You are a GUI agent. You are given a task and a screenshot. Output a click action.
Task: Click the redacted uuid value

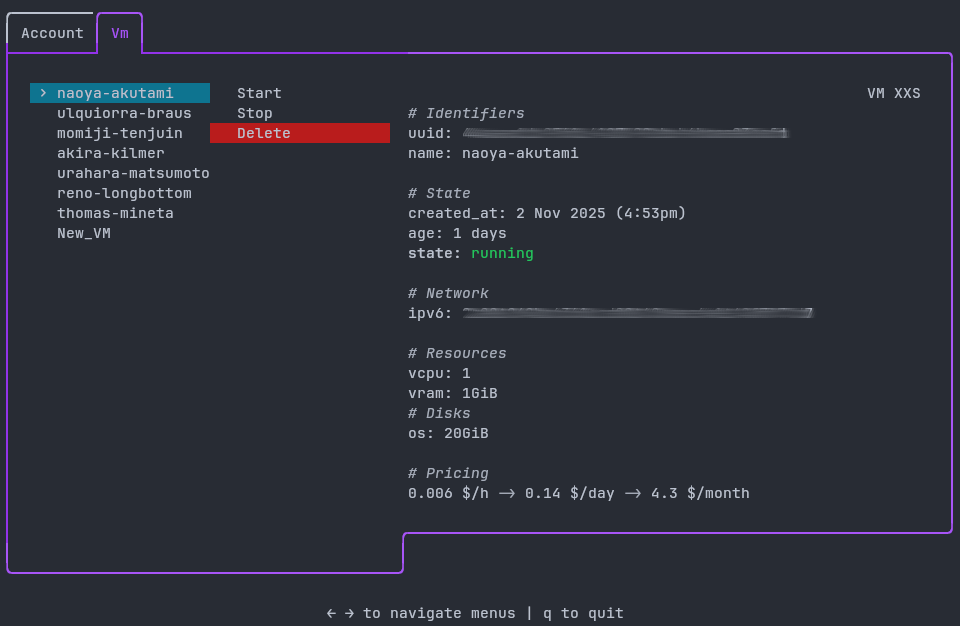click(626, 133)
